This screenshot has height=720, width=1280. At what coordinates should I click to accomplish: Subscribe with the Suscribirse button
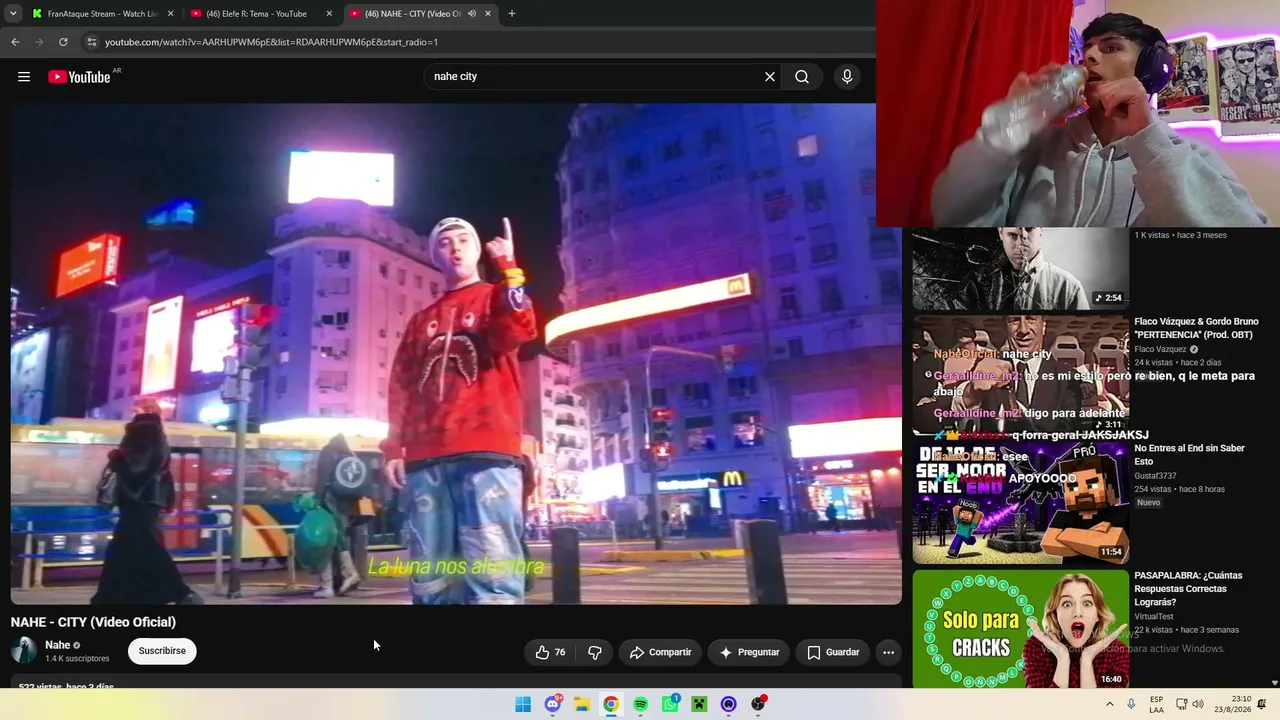coord(162,651)
